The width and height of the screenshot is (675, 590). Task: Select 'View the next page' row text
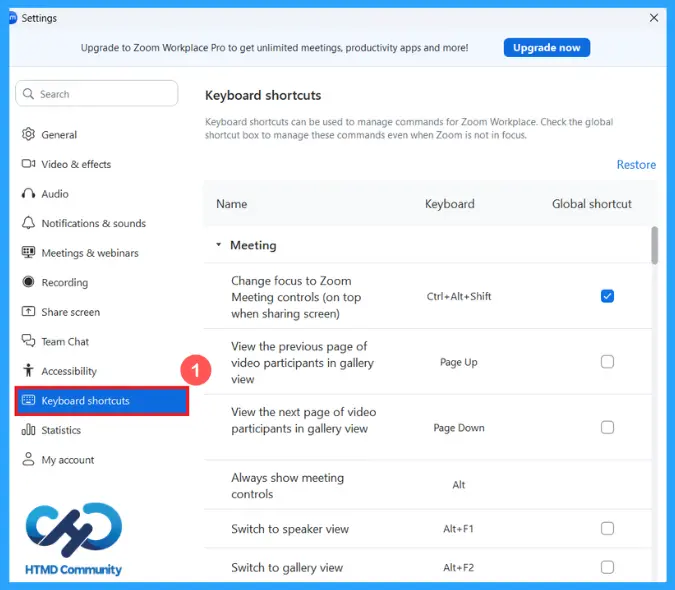pos(303,420)
